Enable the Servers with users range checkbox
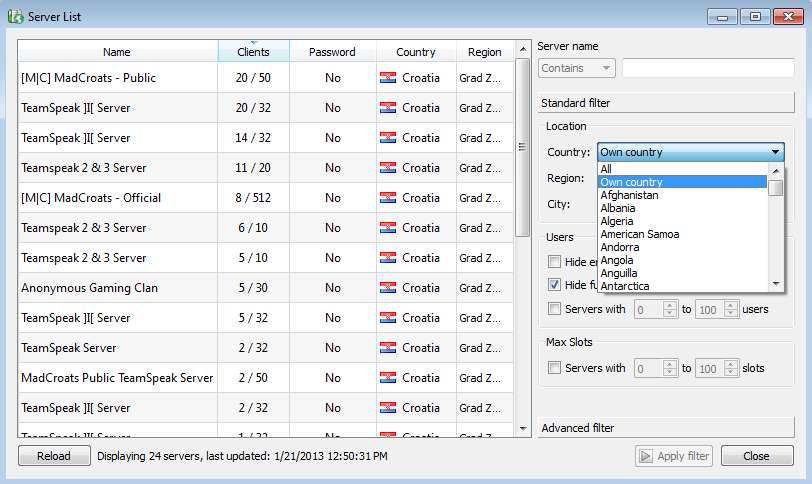The height and width of the screenshot is (484, 812). coord(555,309)
